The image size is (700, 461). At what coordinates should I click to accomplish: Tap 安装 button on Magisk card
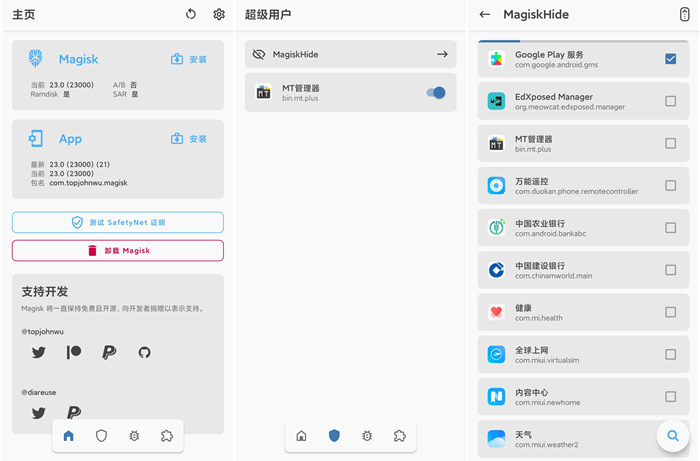[x=188, y=59]
